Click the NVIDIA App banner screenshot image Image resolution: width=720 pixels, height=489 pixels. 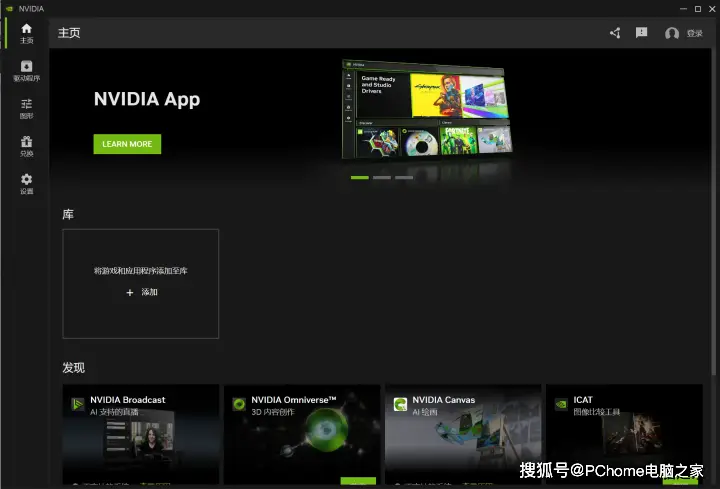coord(427,109)
